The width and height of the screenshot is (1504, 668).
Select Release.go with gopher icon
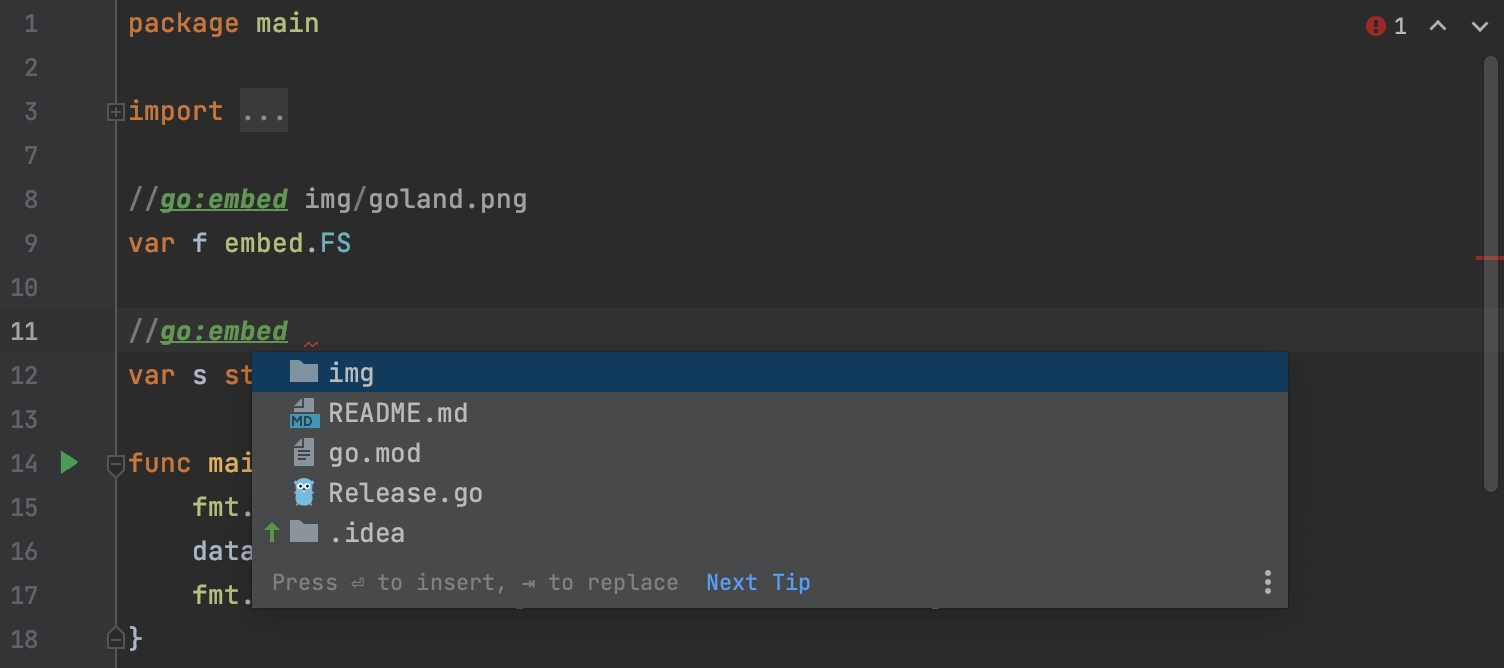click(x=769, y=493)
